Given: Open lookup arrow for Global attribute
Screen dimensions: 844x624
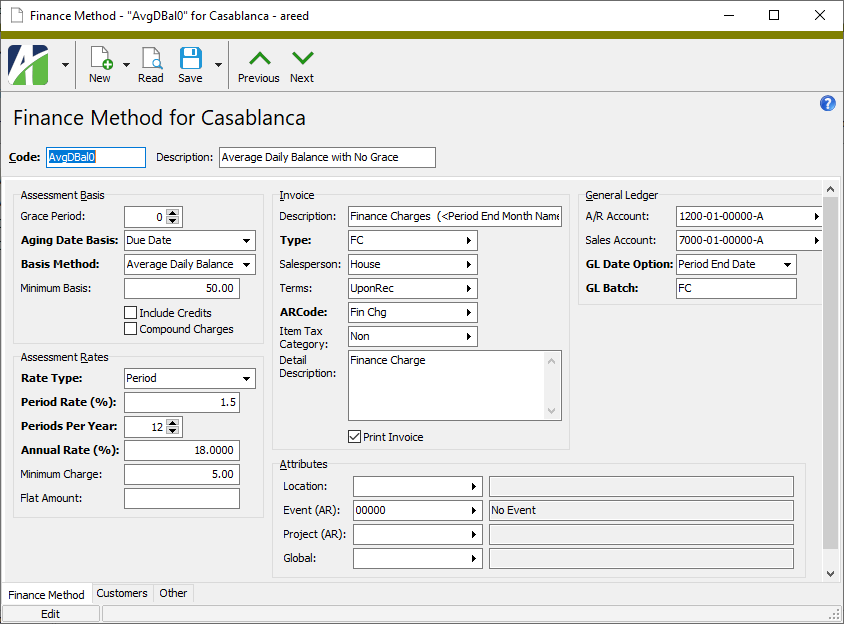Looking at the screenshot, I should tap(474, 558).
